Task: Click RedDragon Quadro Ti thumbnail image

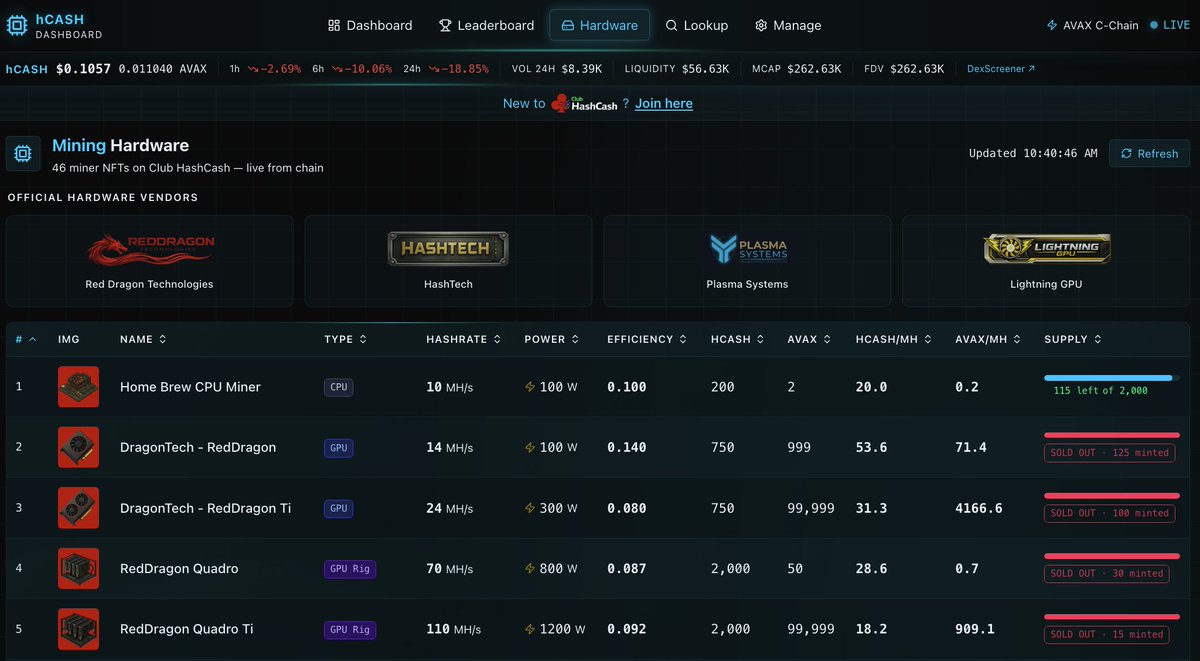Action: pyautogui.click(x=78, y=629)
